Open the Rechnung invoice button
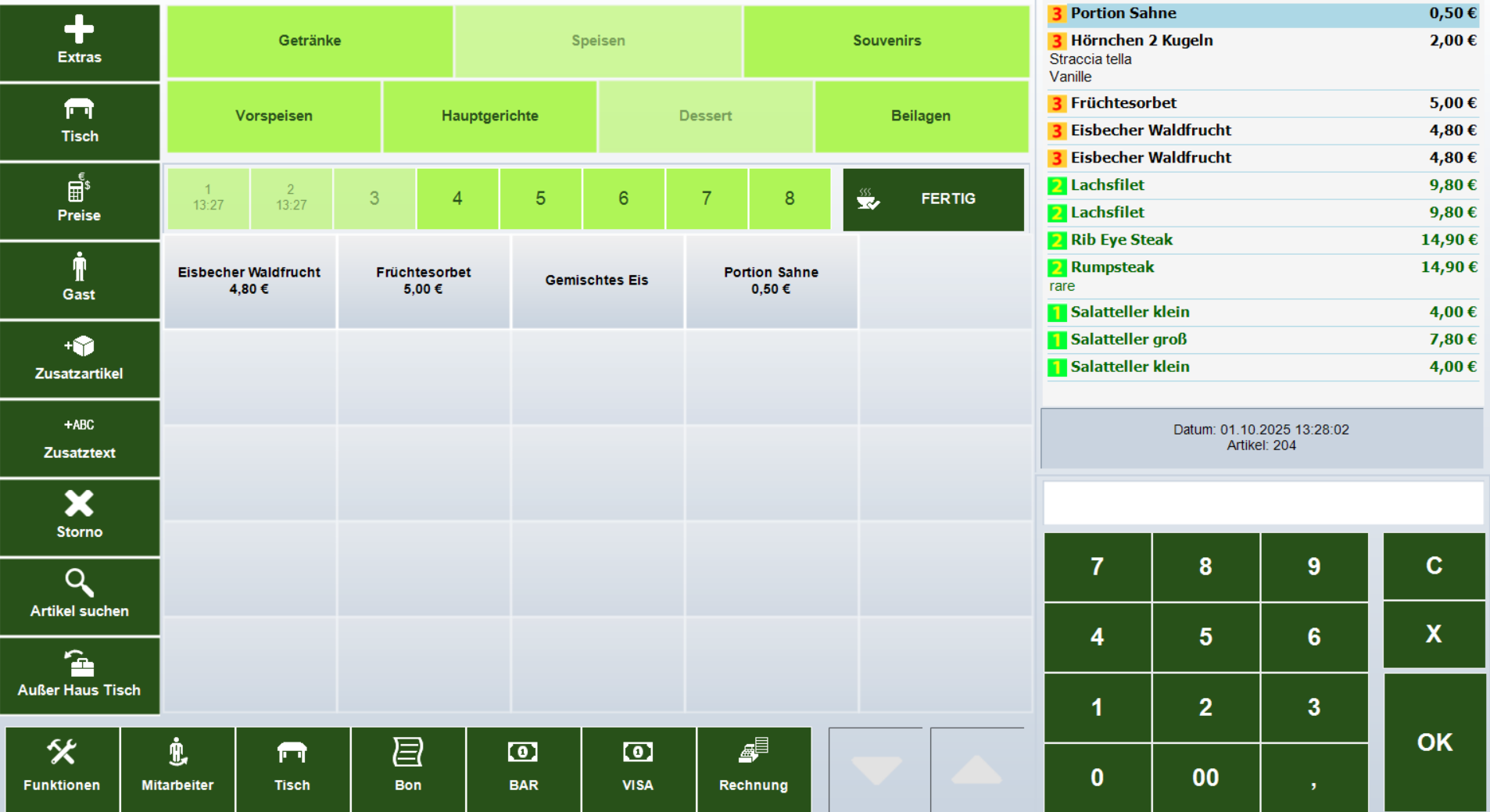 [x=754, y=770]
